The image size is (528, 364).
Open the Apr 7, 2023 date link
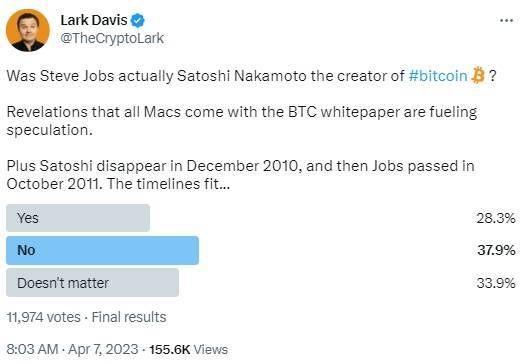point(103,349)
